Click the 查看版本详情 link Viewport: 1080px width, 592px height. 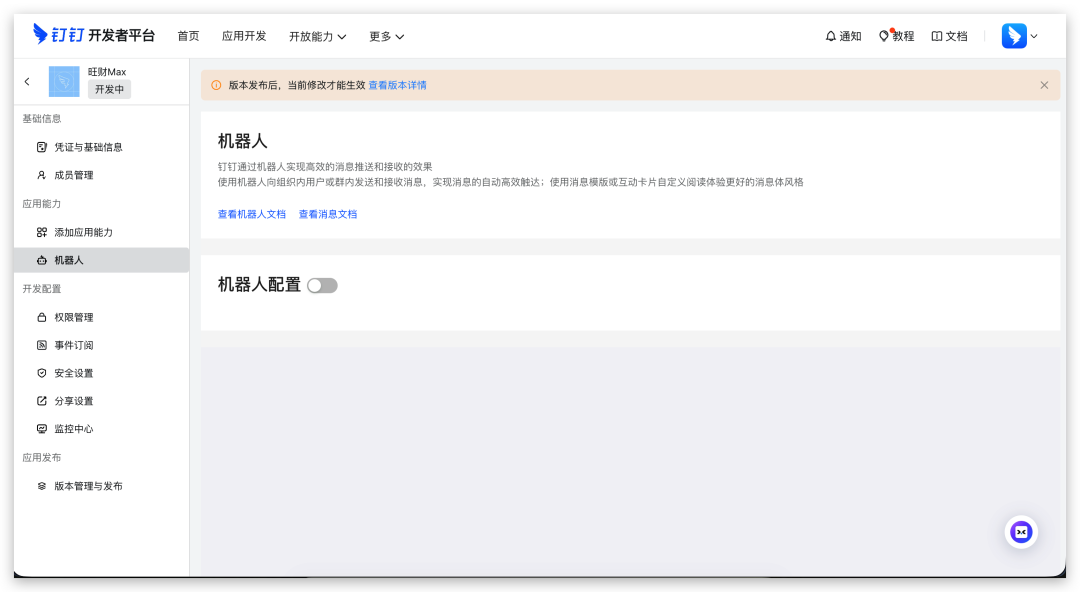397,85
